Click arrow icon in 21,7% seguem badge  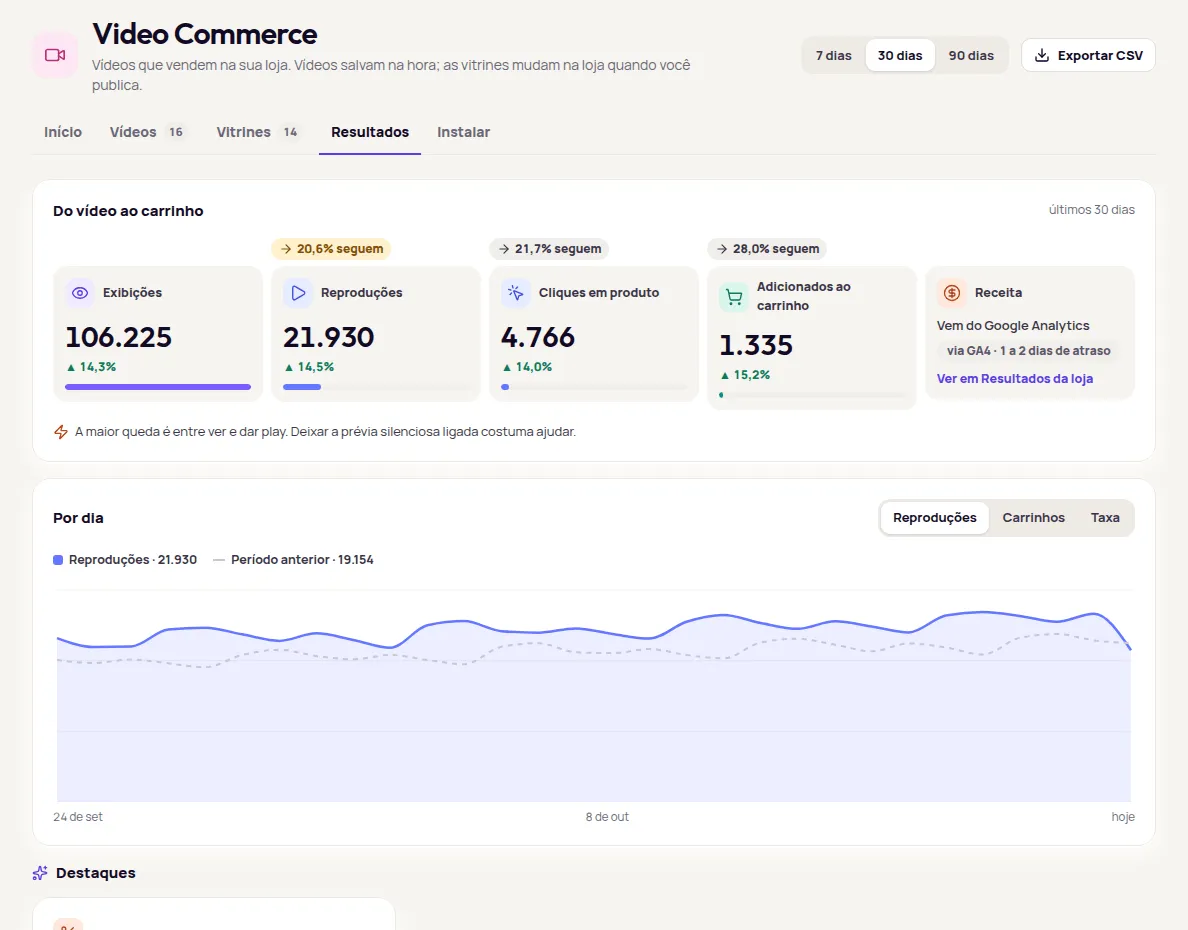click(x=504, y=249)
